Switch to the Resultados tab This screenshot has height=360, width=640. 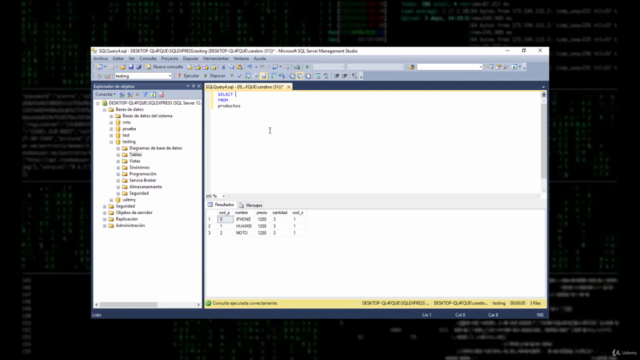pyautogui.click(x=221, y=204)
